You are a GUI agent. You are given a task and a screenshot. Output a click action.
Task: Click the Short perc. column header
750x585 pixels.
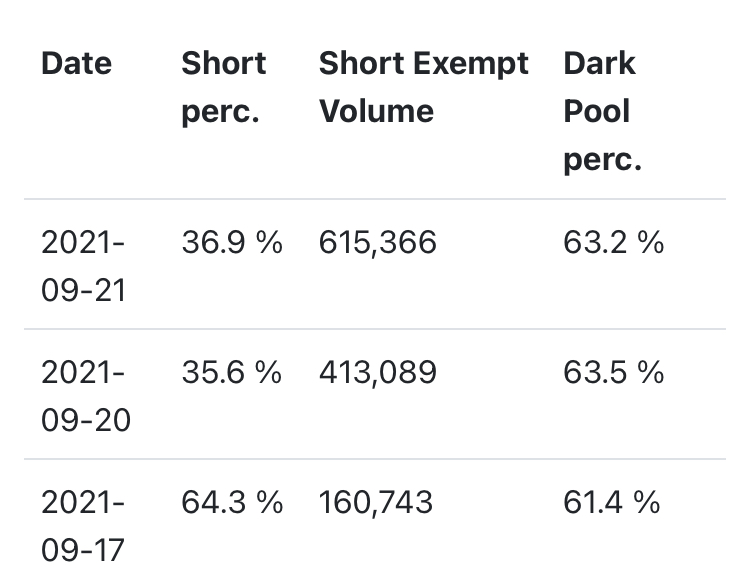tap(224, 87)
